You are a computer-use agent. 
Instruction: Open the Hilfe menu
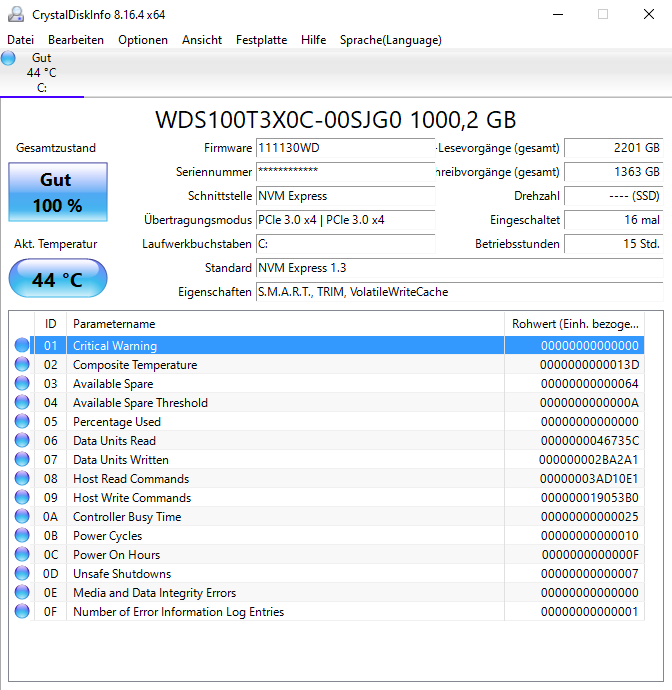(x=313, y=40)
